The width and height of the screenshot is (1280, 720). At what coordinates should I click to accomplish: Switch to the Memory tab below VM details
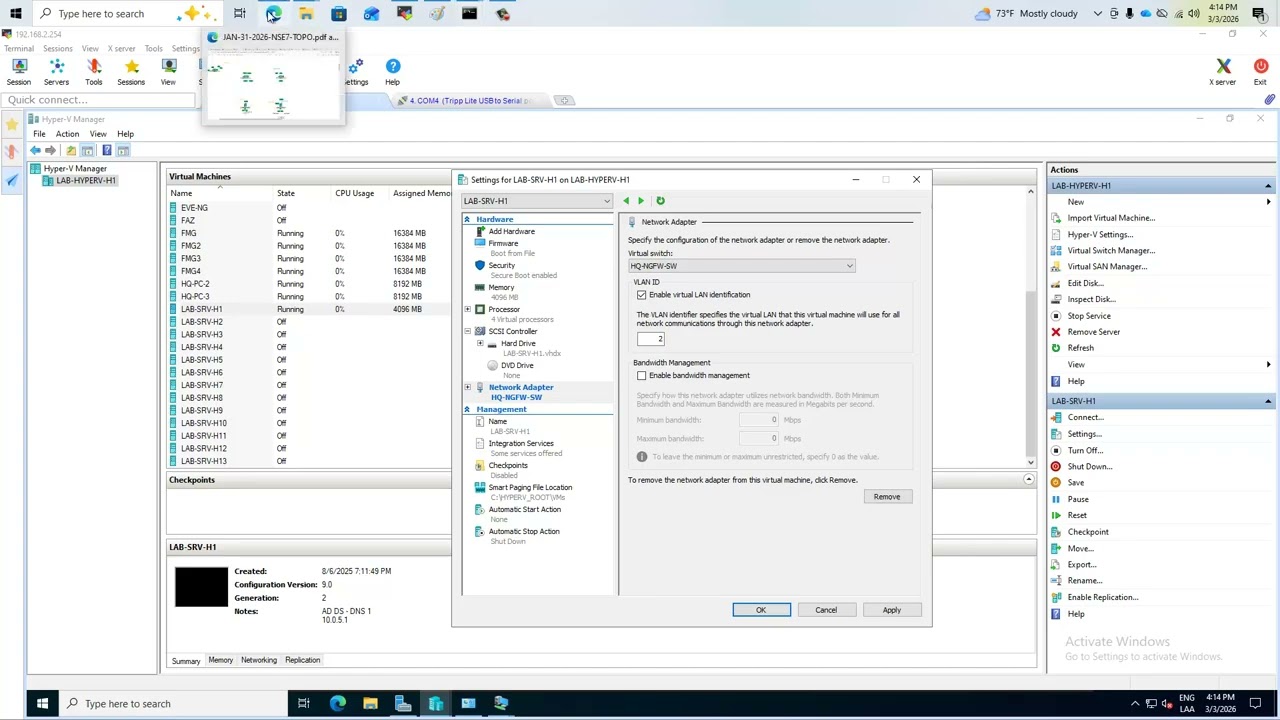click(x=220, y=660)
